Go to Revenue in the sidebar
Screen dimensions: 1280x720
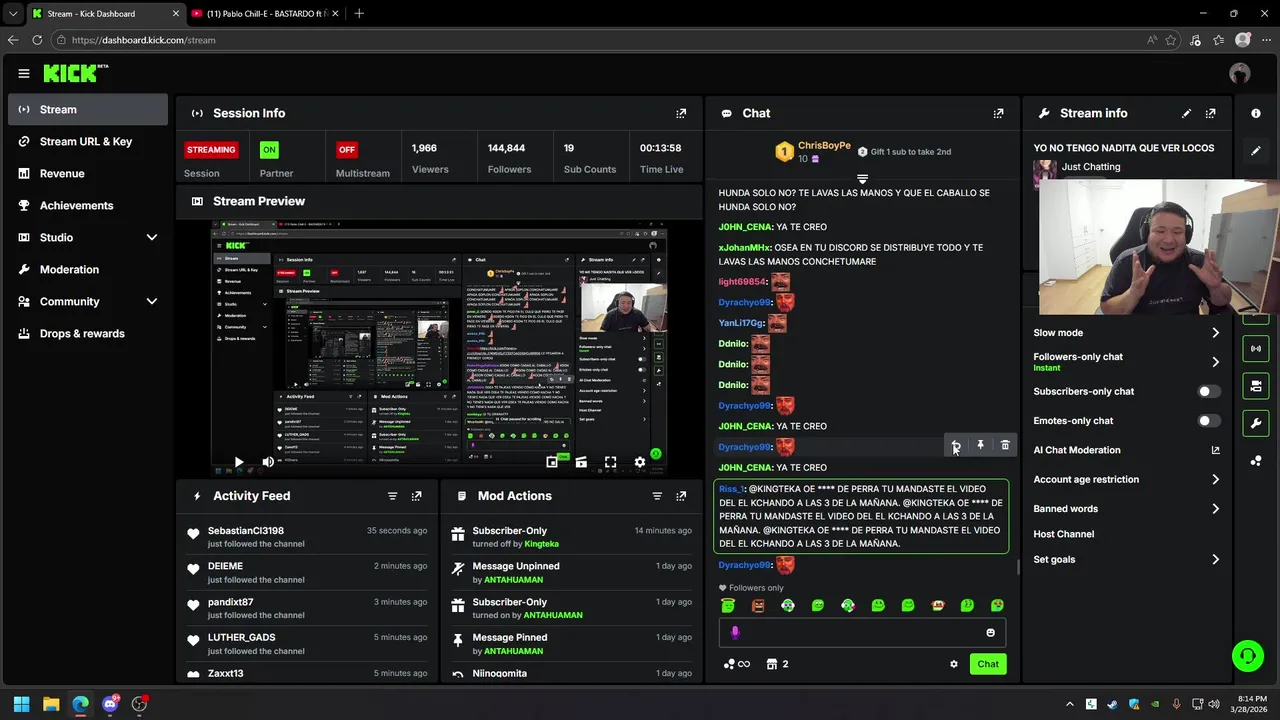tap(88, 174)
